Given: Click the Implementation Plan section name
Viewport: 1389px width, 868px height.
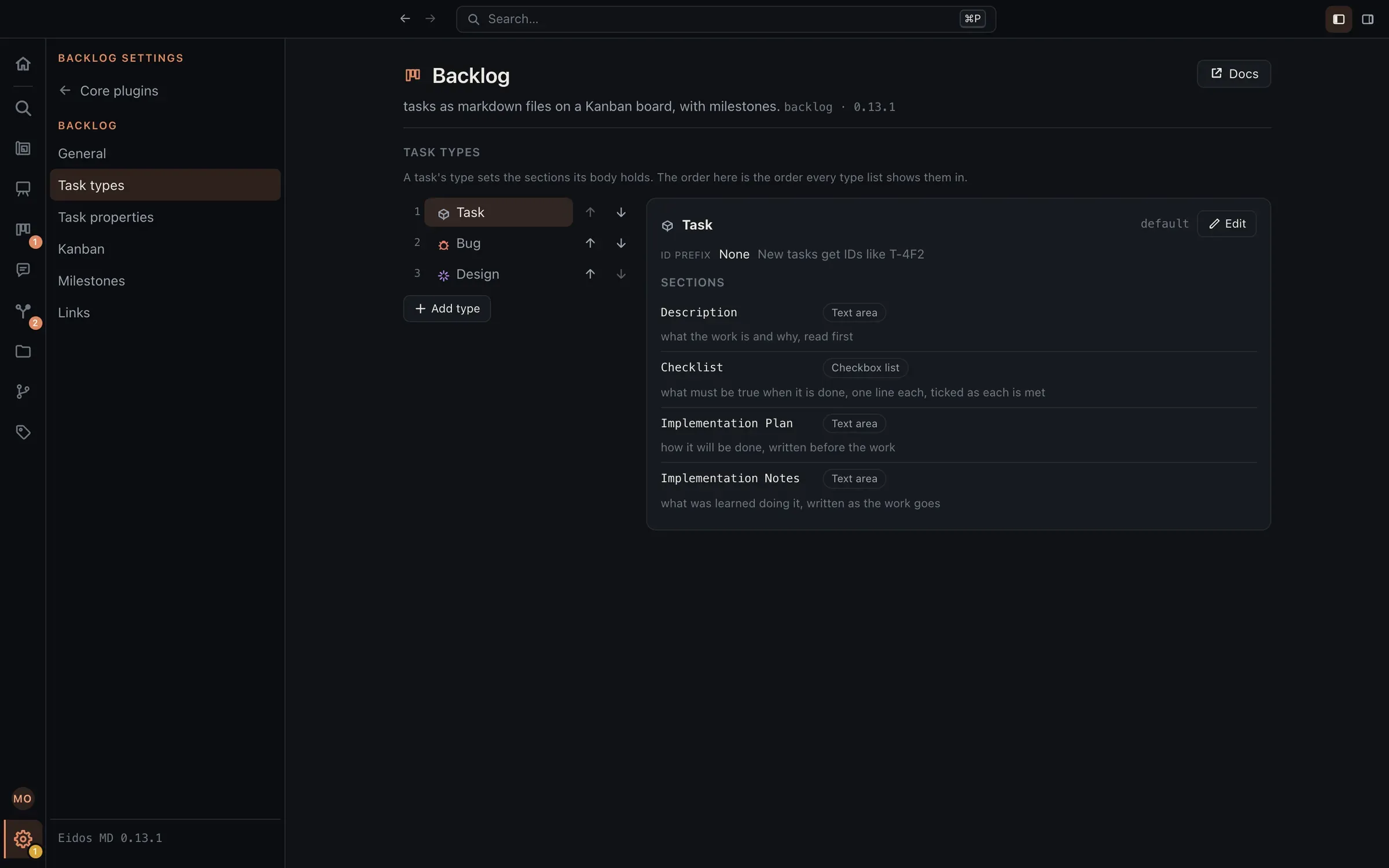Looking at the screenshot, I should click(x=726, y=423).
